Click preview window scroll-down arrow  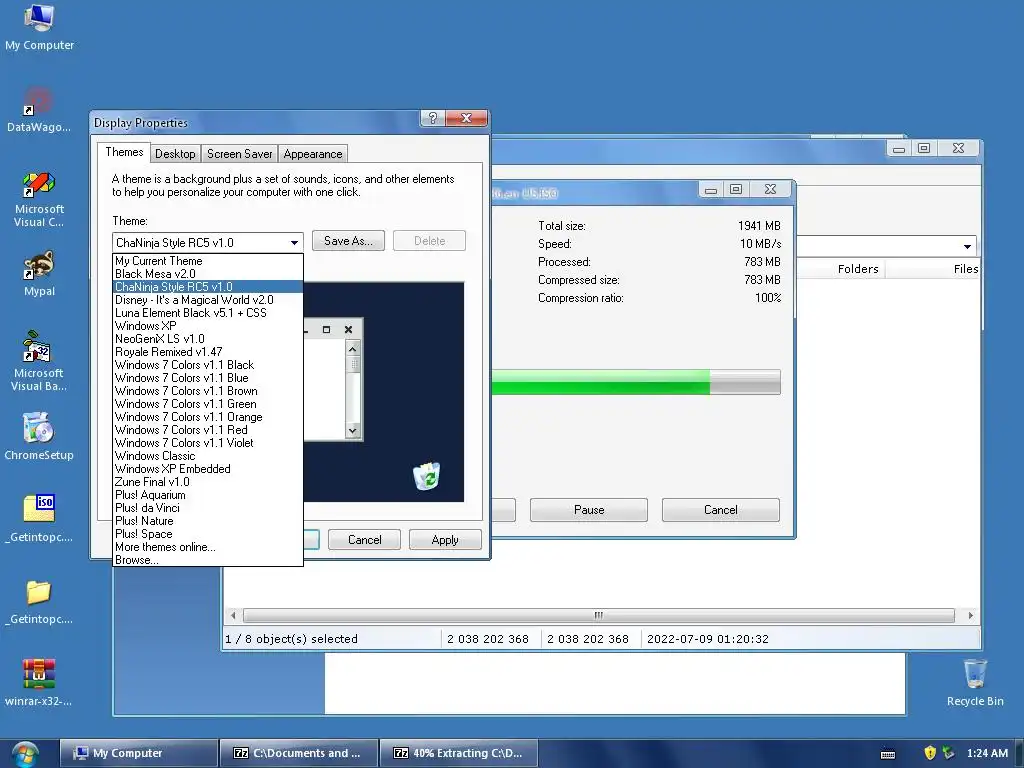click(353, 430)
